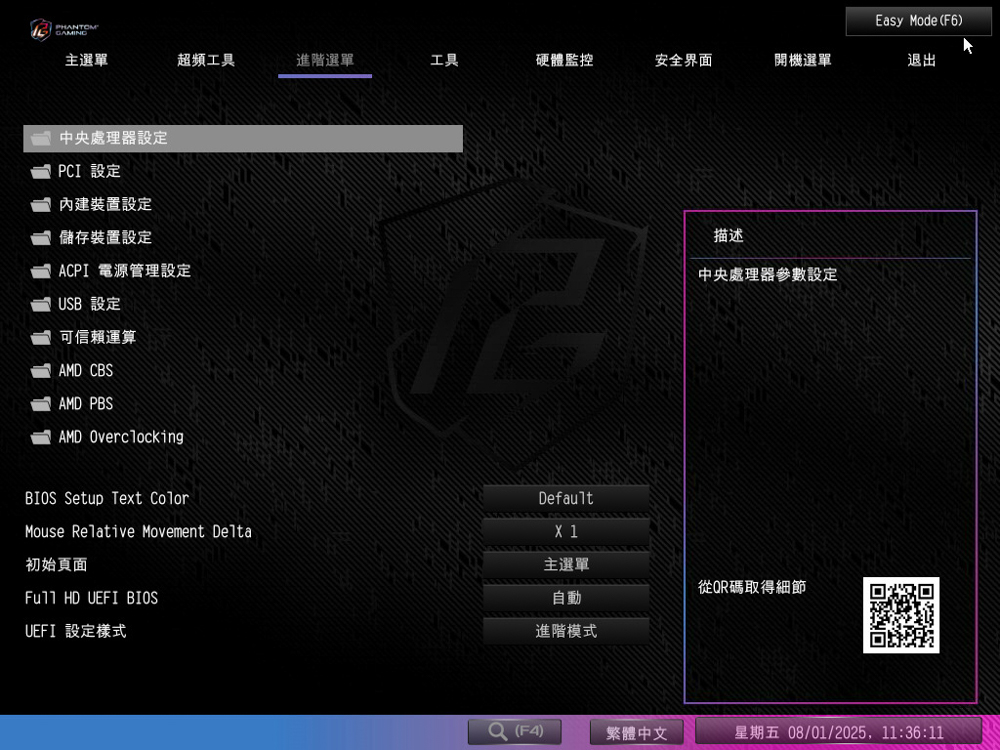Click the folder icon beside 儲存裝置設定
The width and height of the screenshot is (1000, 750).
[x=40, y=238]
